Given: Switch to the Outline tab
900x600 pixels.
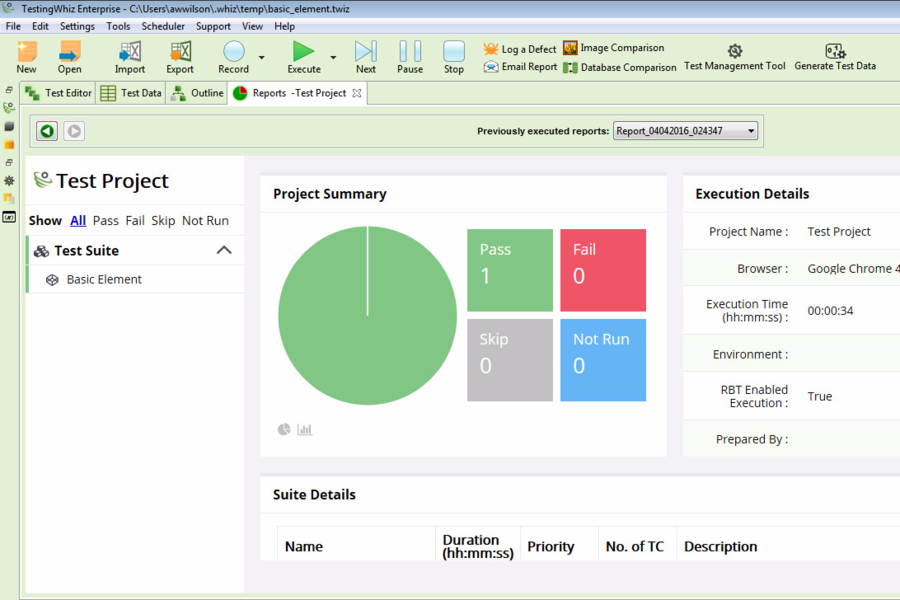Looking at the screenshot, I should pos(197,93).
